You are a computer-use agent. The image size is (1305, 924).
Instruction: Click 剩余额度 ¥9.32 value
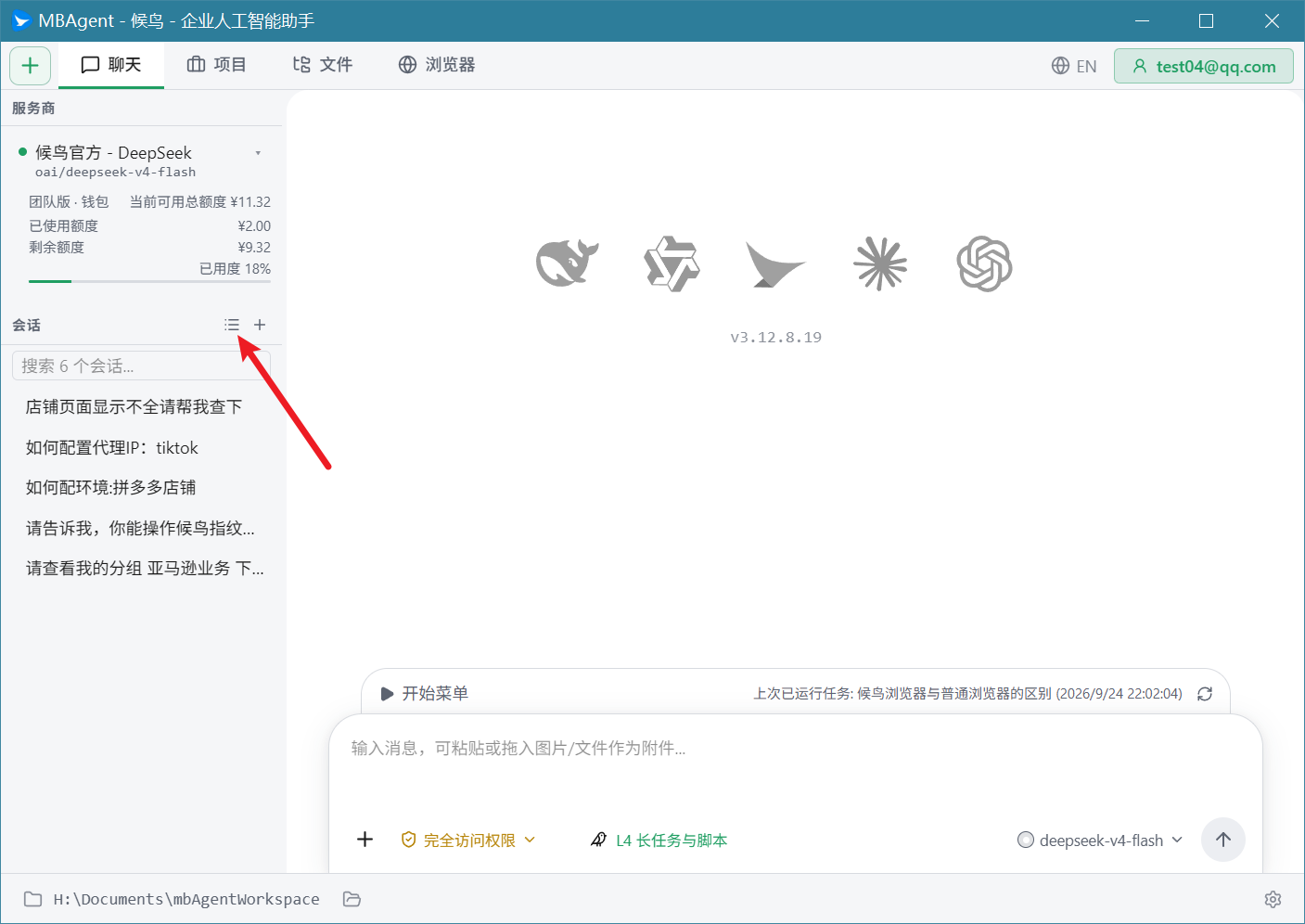point(254,247)
